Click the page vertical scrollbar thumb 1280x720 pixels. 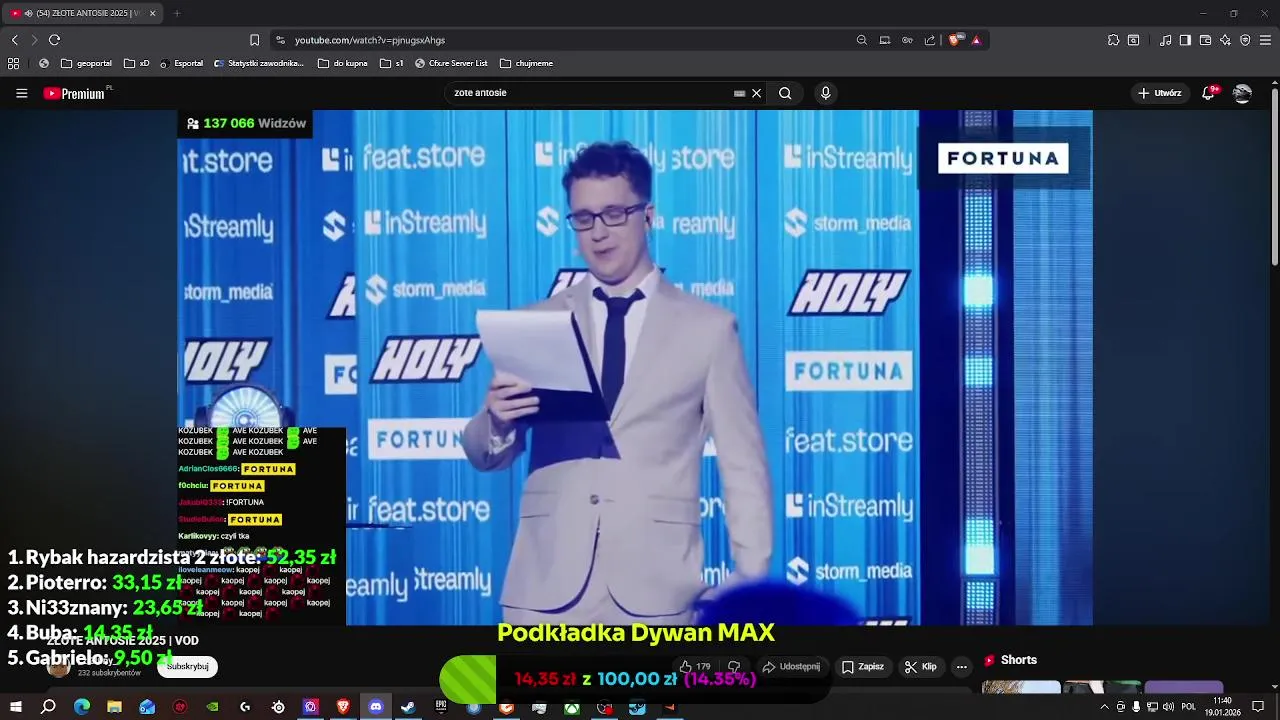1274,175
